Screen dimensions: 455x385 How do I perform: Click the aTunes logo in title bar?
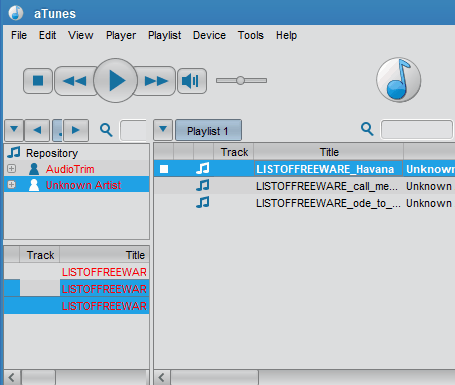(x=16, y=13)
